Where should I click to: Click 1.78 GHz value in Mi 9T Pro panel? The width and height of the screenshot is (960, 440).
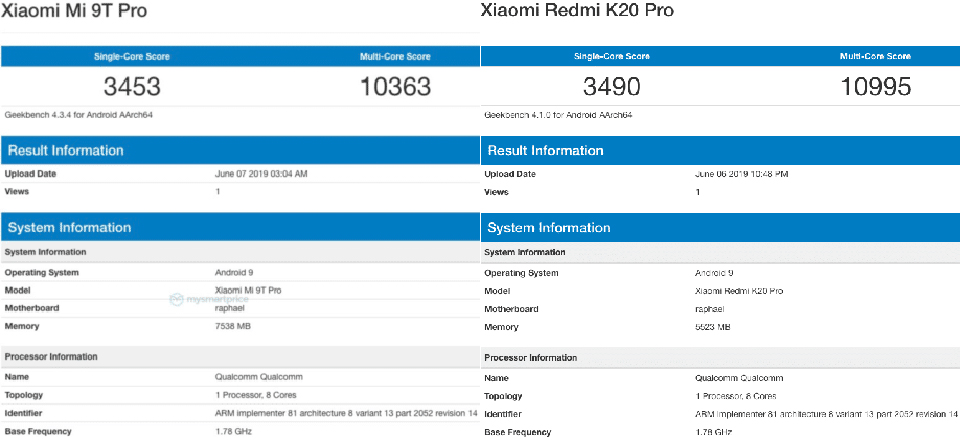coord(233,431)
